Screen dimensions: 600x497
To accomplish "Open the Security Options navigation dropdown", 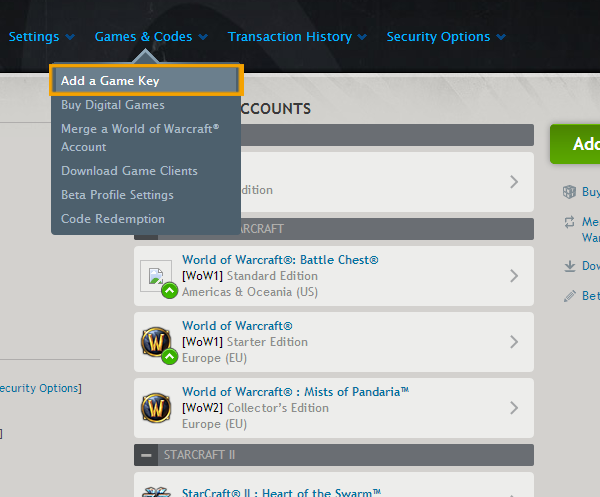I will click(446, 37).
